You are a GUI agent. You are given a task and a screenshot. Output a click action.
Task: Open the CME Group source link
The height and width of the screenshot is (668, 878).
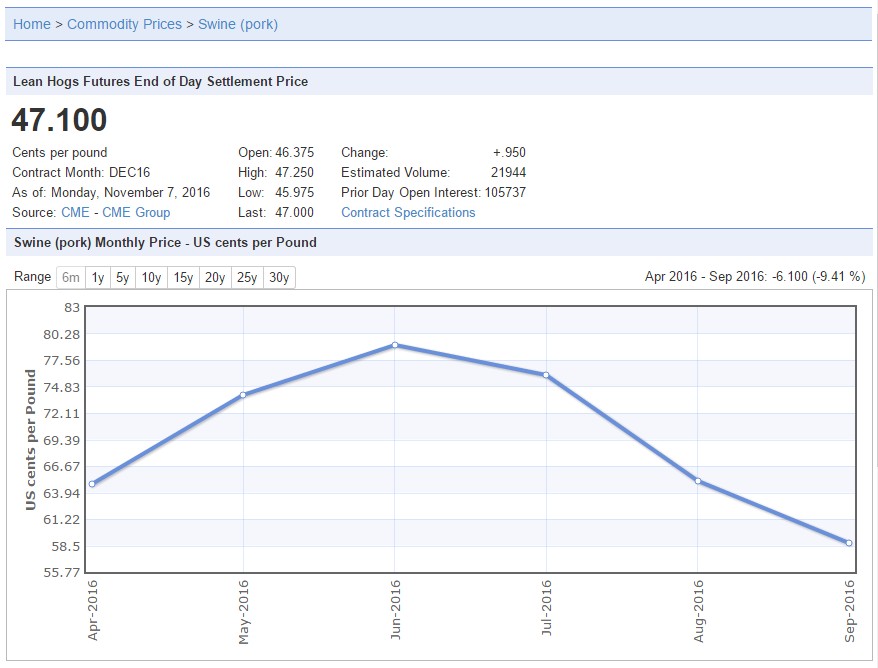pos(136,212)
